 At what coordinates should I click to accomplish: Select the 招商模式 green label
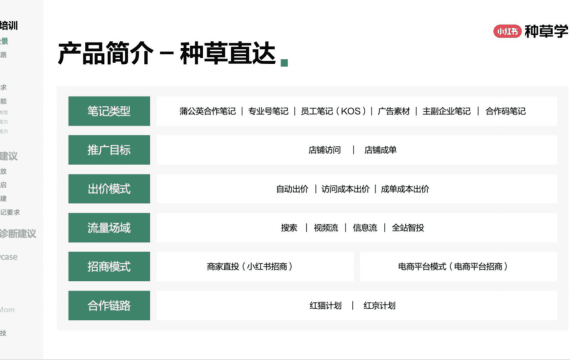109,267
